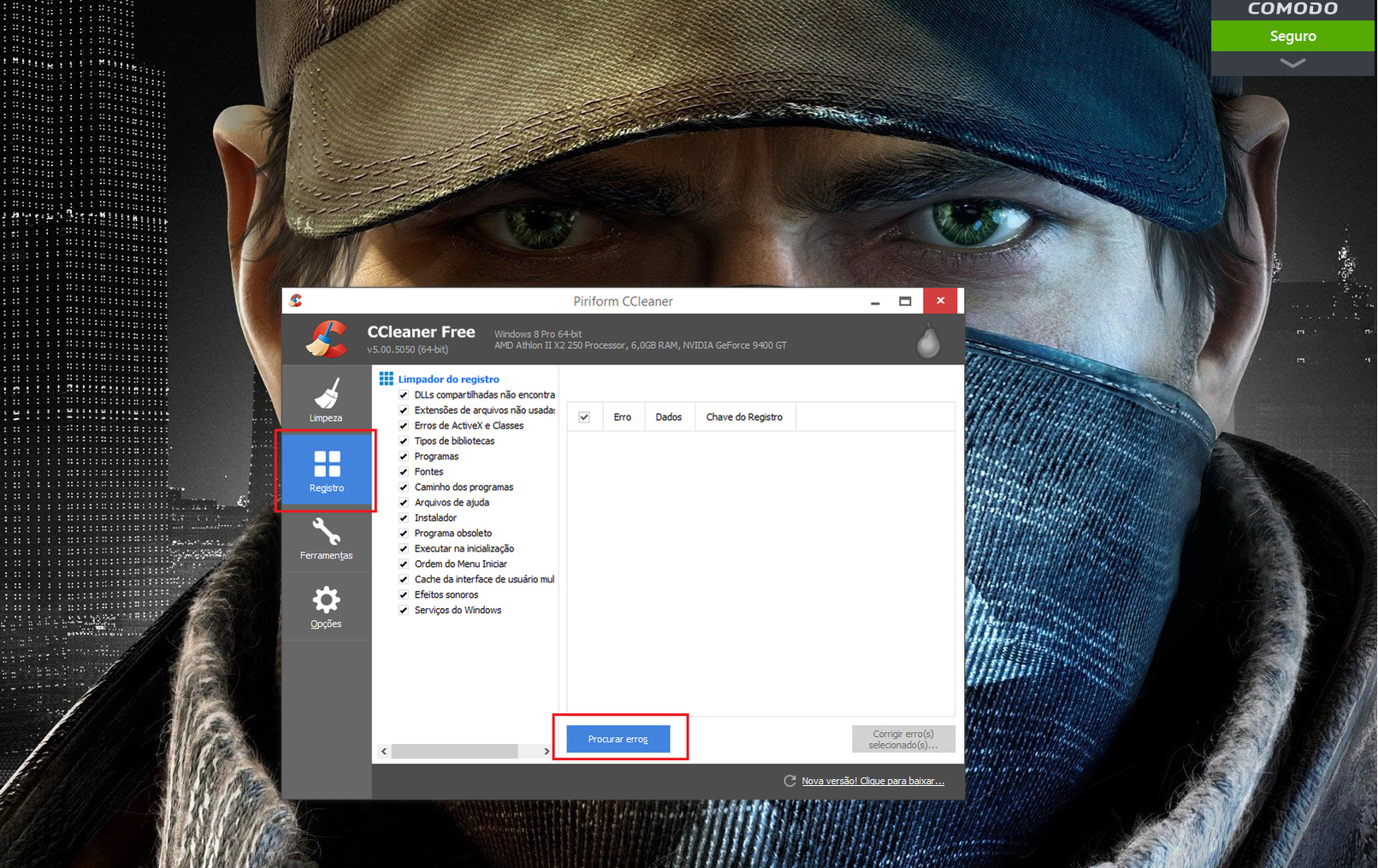Minimize the Piriform CCleaner window
This screenshot has width=1378, height=868.
click(875, 301)
